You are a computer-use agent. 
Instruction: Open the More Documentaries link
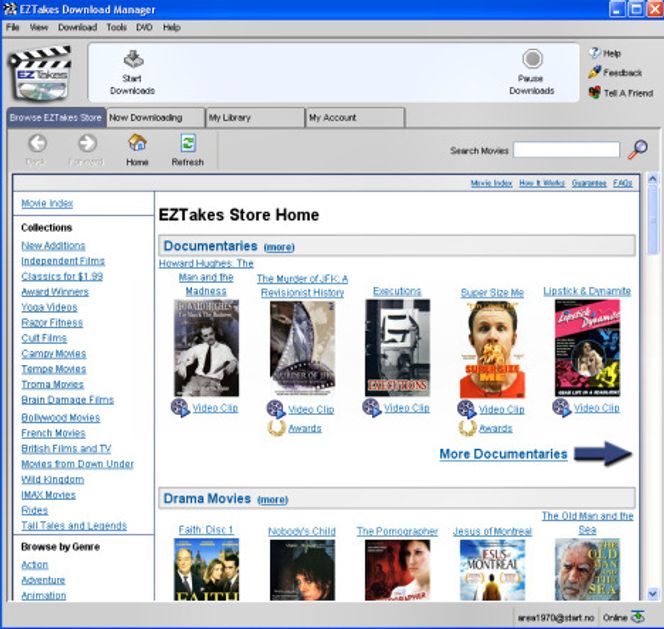click(x=504, y=454)
